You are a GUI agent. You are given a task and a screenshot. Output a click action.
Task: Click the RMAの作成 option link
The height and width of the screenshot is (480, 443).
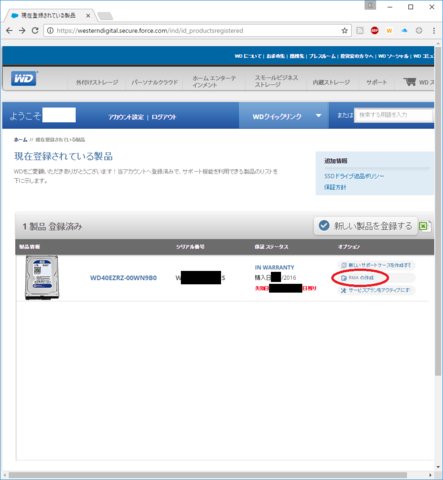point(358,278)
